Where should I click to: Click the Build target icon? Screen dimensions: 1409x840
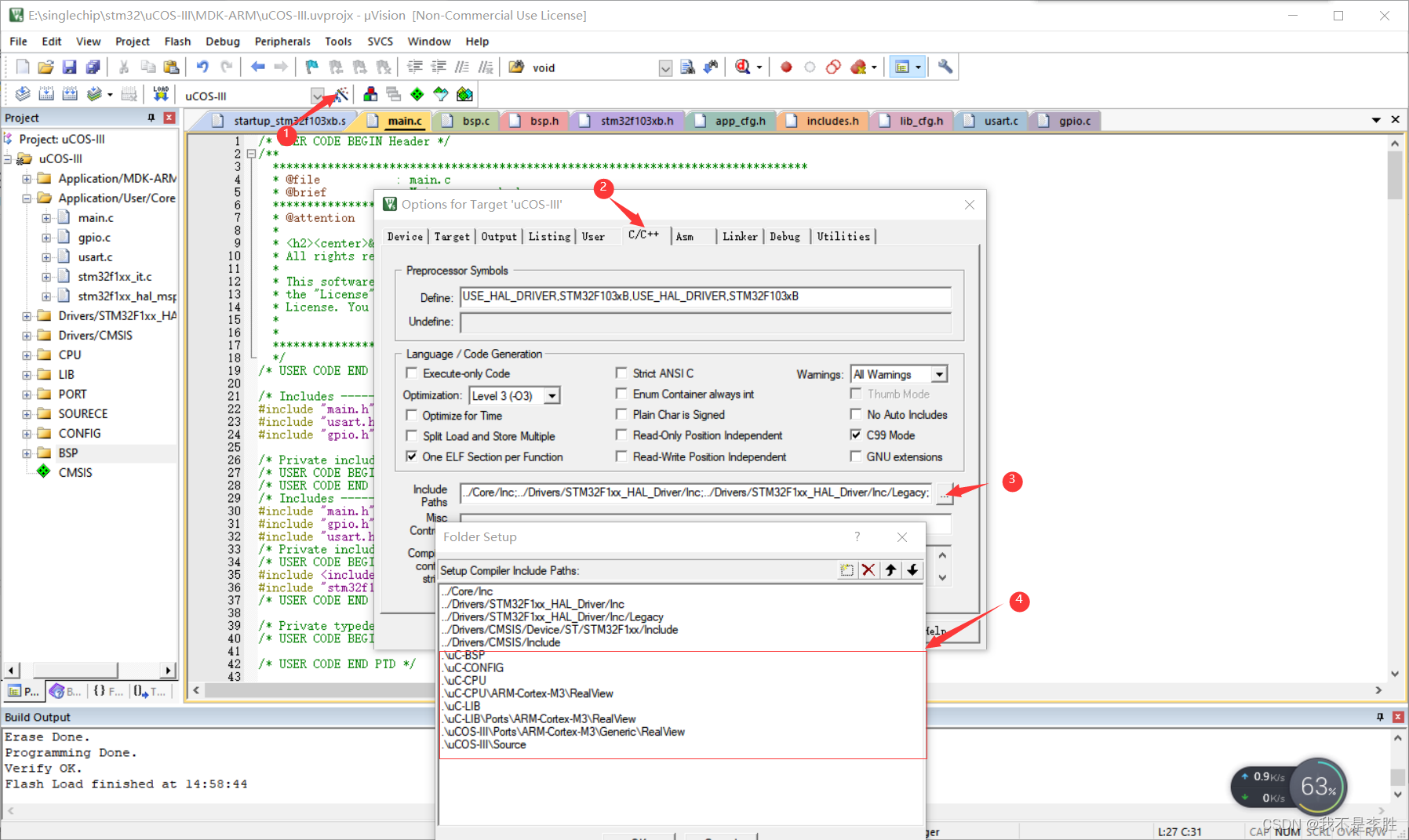(x=46, y=95)
